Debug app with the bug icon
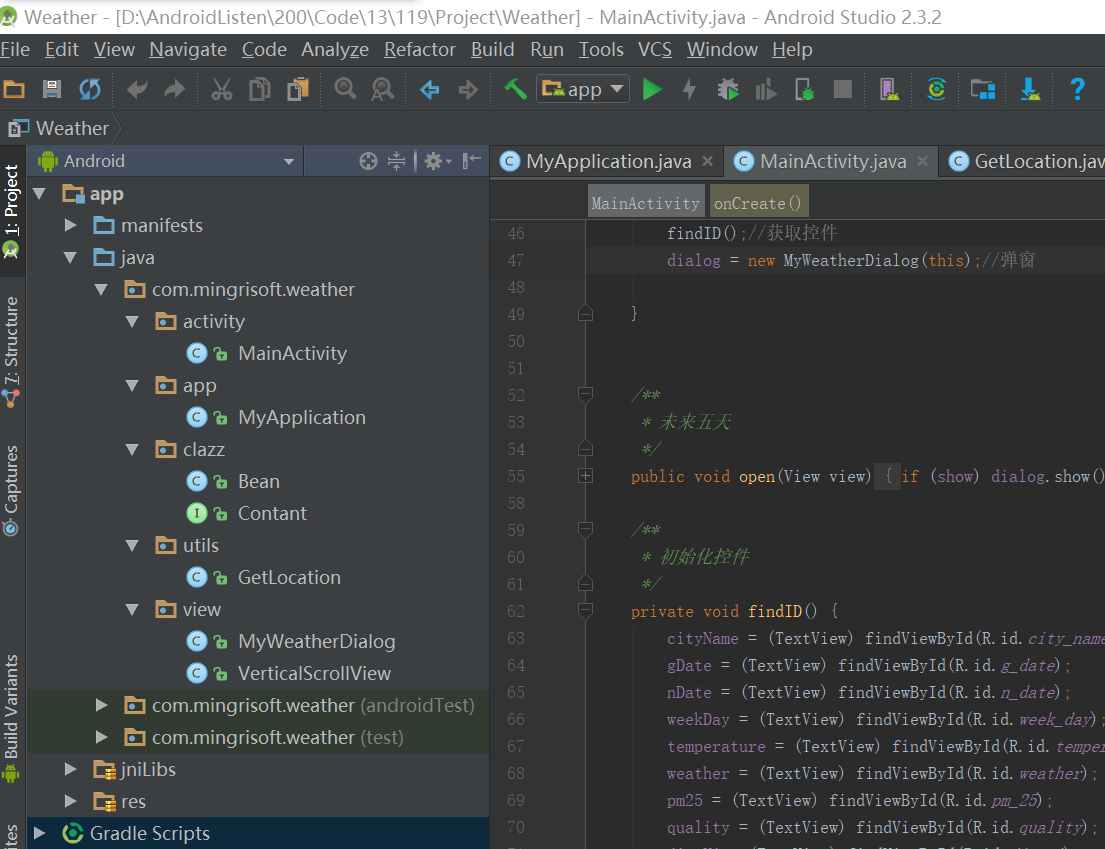 728,89
